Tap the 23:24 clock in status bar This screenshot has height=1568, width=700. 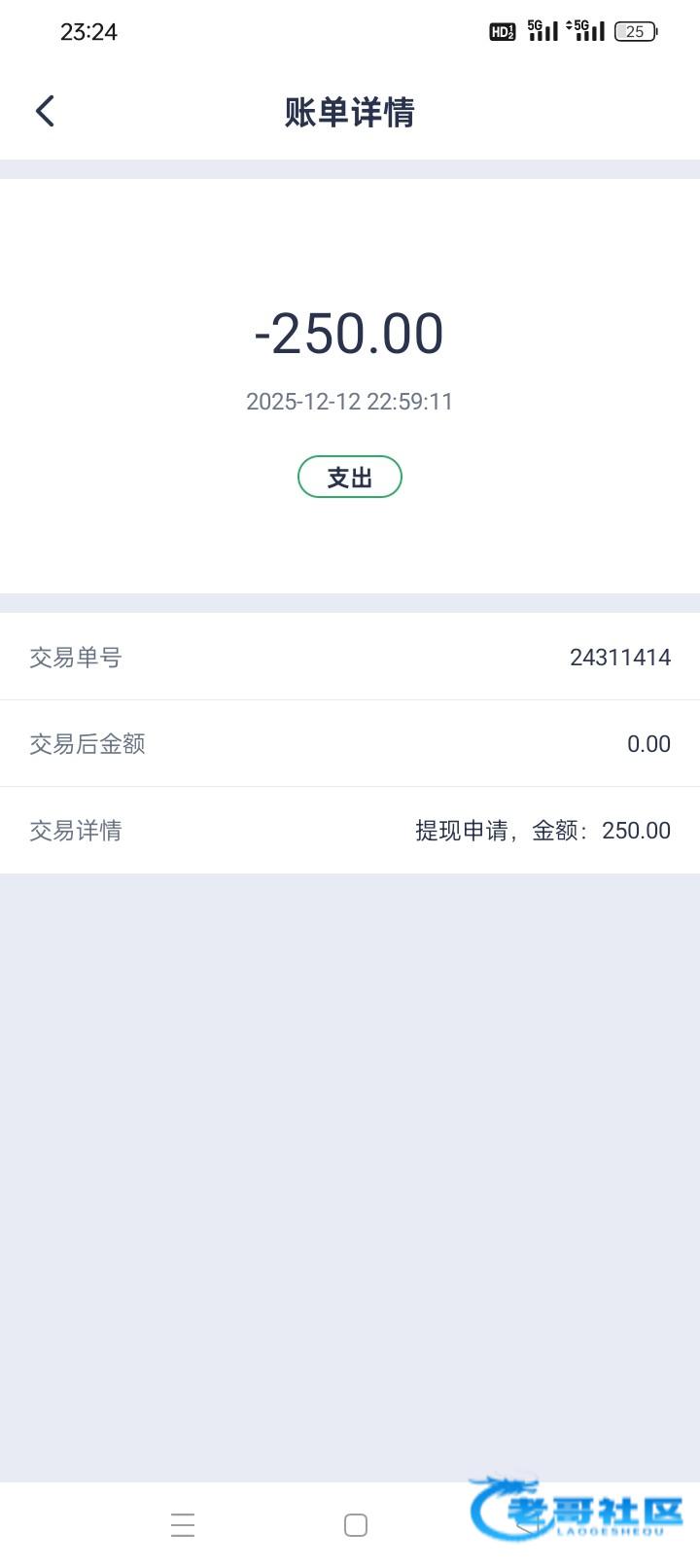(x=88, y=32)
